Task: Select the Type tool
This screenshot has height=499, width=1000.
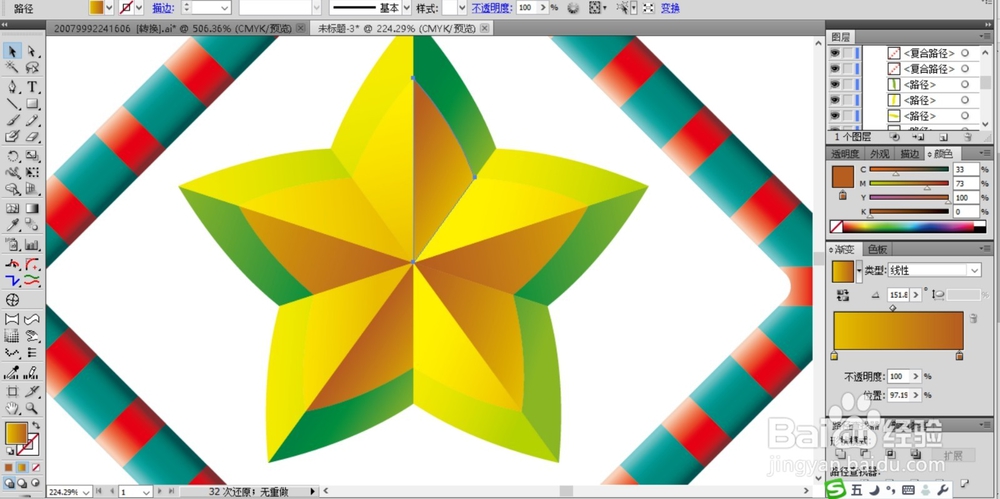Action: (32, 87)
